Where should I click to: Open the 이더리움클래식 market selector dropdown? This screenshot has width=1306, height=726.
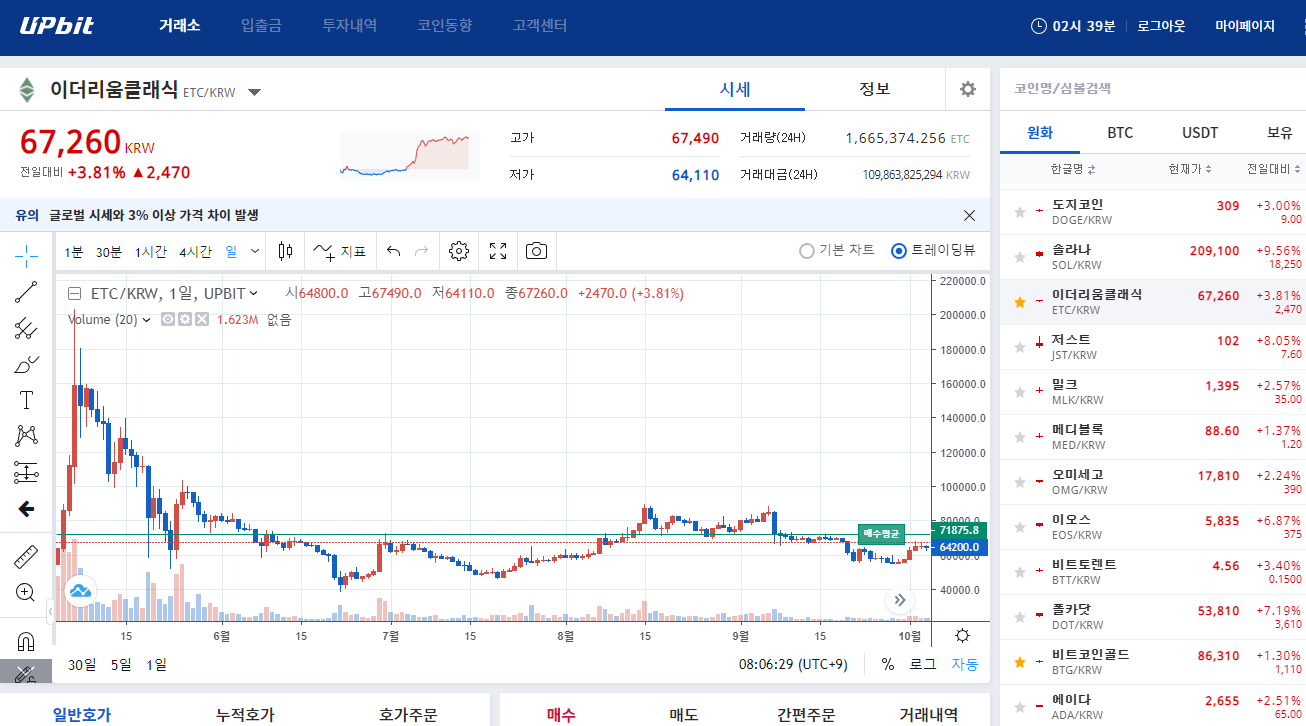tap(254, 92)
